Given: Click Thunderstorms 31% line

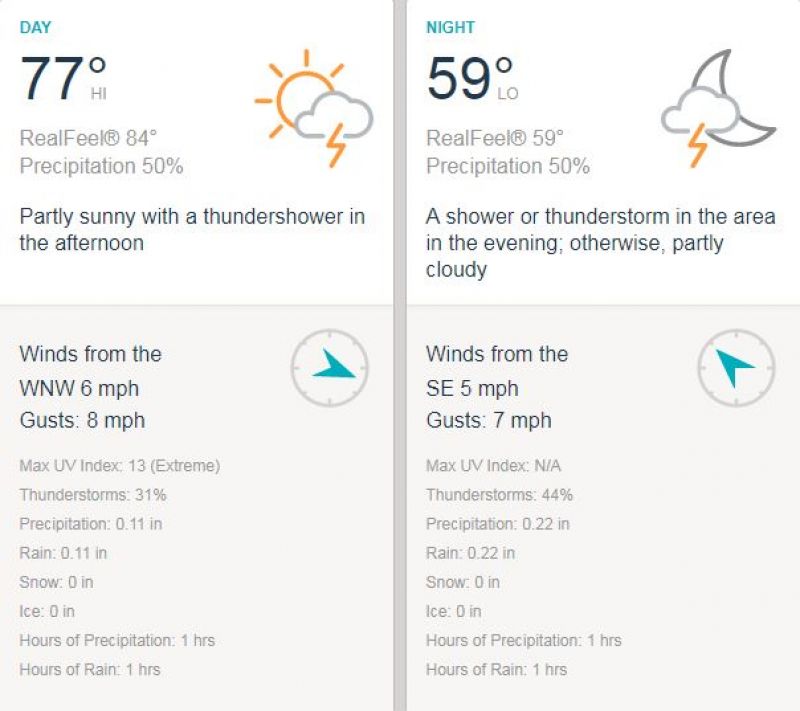Looking at the screenshot, I should pyautogui.click(x=93, y=495).
